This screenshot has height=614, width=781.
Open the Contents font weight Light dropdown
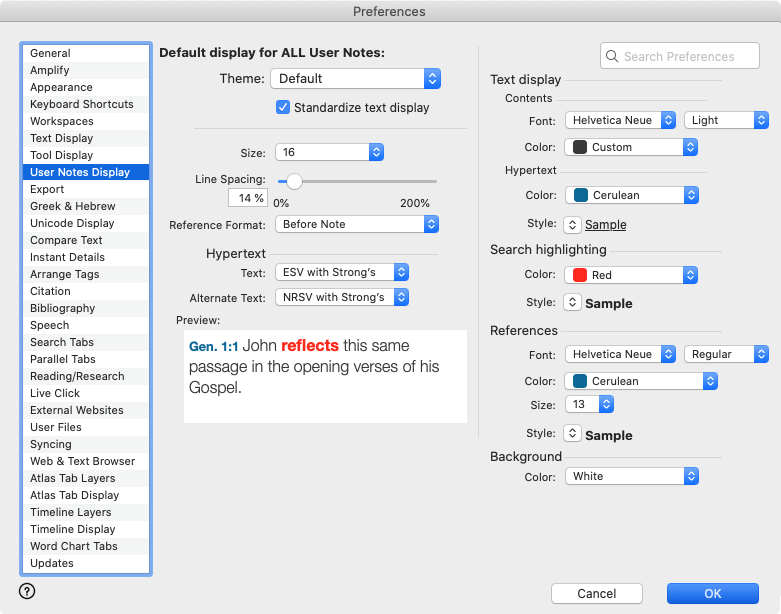[726, 120]
